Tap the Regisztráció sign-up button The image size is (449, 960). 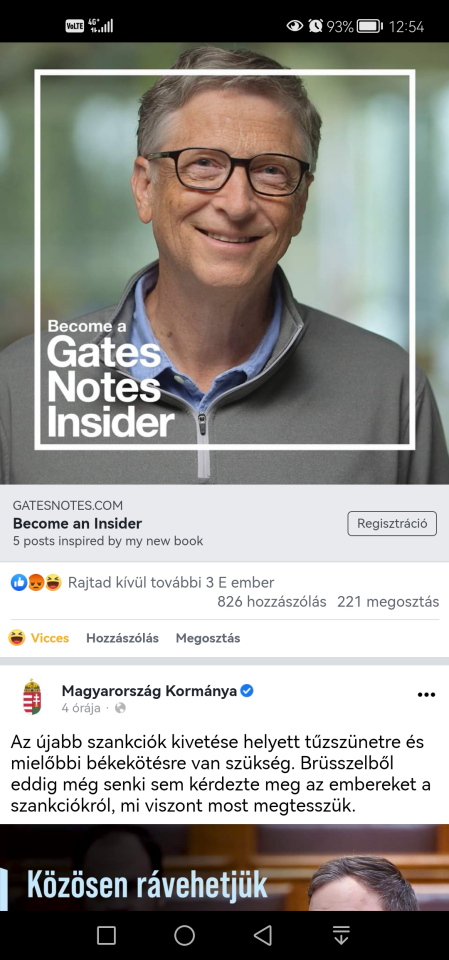click(392, 524)
